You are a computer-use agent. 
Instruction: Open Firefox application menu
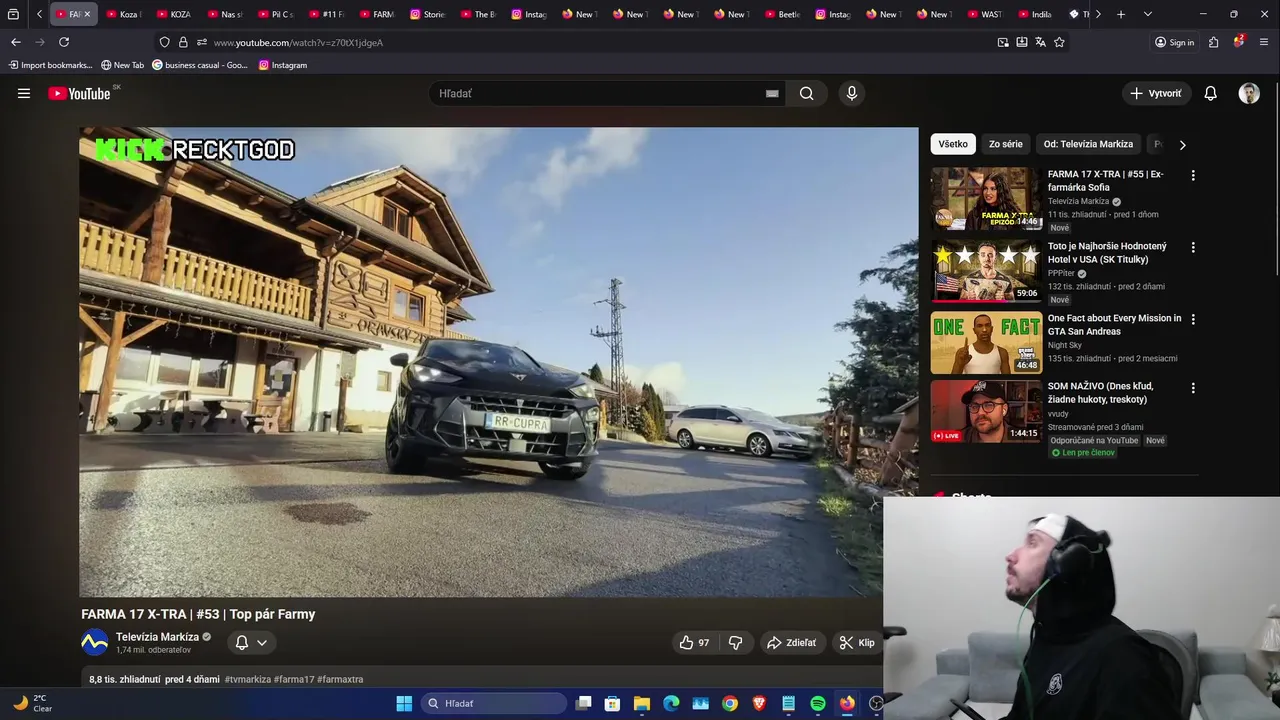1265,42
